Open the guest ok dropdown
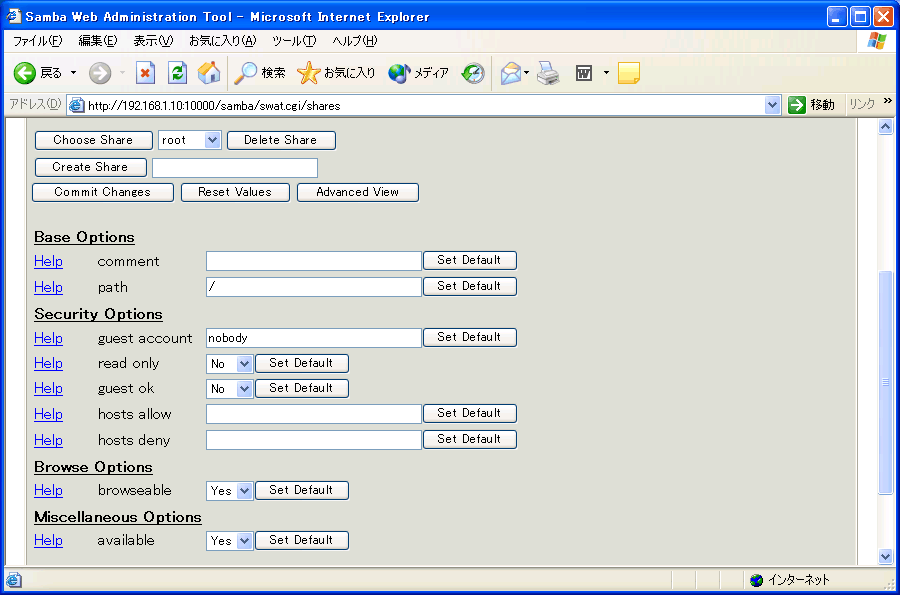Image resolution: width=900 pixels, height=595 pixels. (x=229, y=388)
